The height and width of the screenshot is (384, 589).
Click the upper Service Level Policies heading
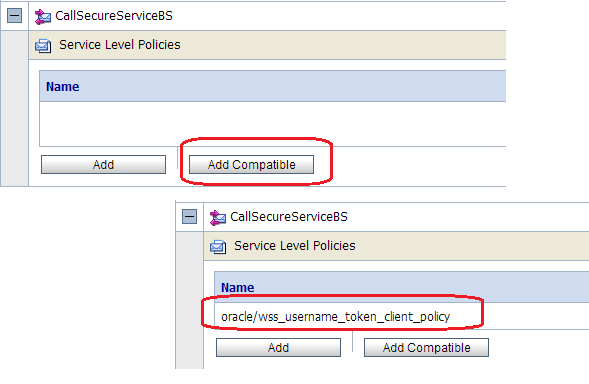pyautogui.click(x=120, y=45)
